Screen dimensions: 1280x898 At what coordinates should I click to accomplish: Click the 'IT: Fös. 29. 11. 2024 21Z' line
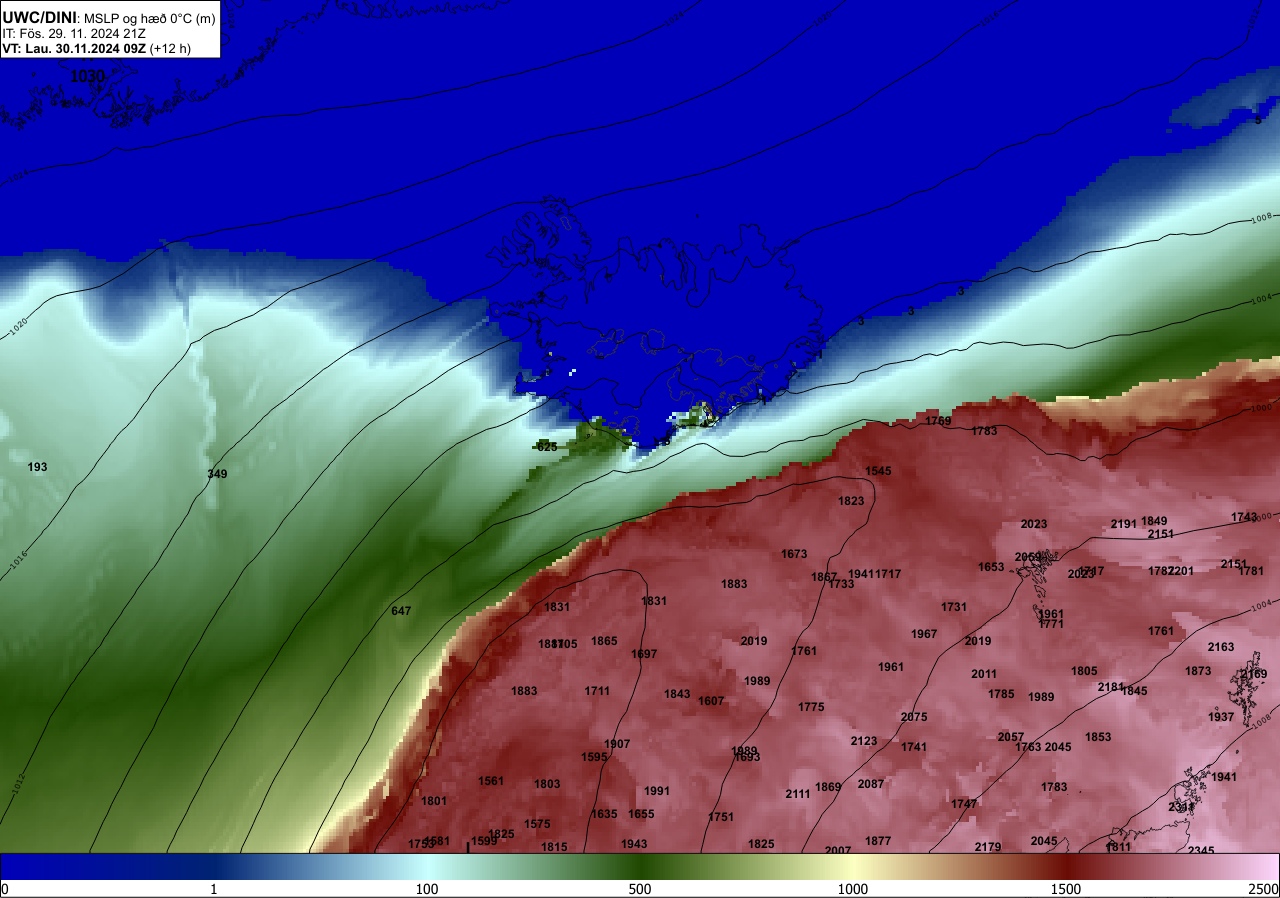[x=74, y=33]
